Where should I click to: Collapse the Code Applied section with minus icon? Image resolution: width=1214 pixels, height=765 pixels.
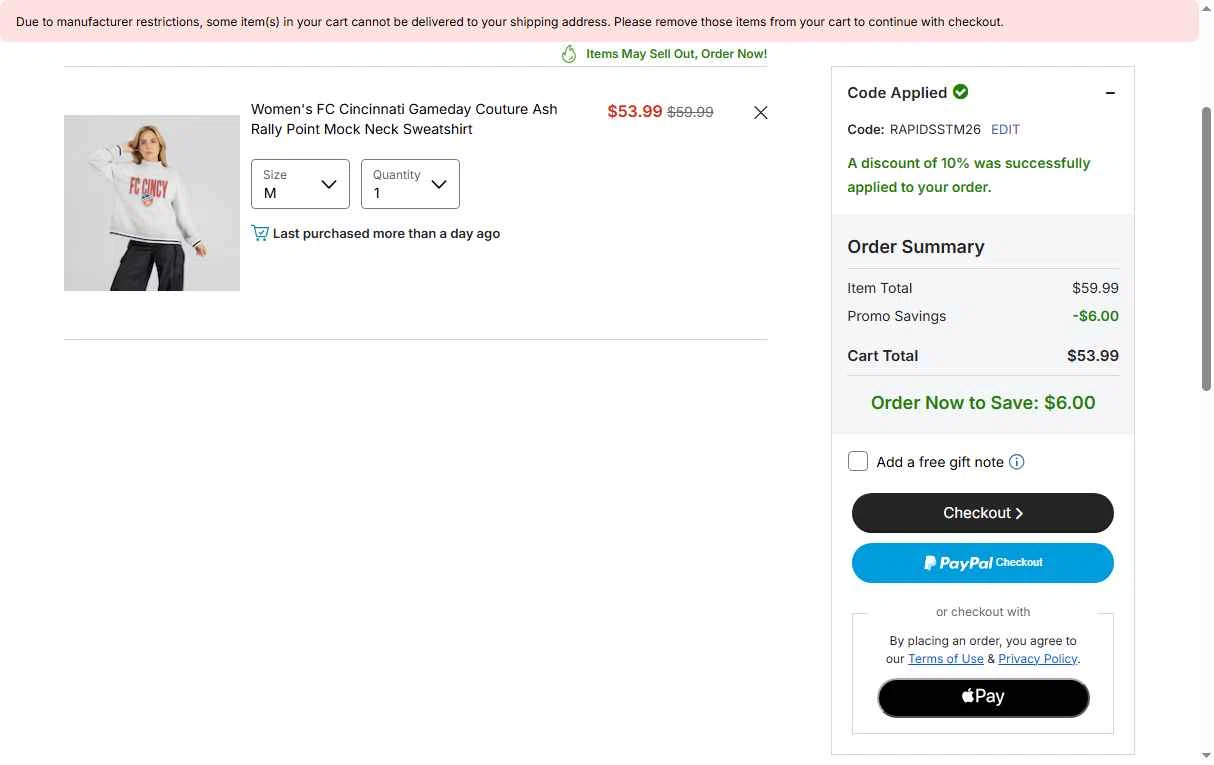pyautogui.click(x=1110, y=93)
